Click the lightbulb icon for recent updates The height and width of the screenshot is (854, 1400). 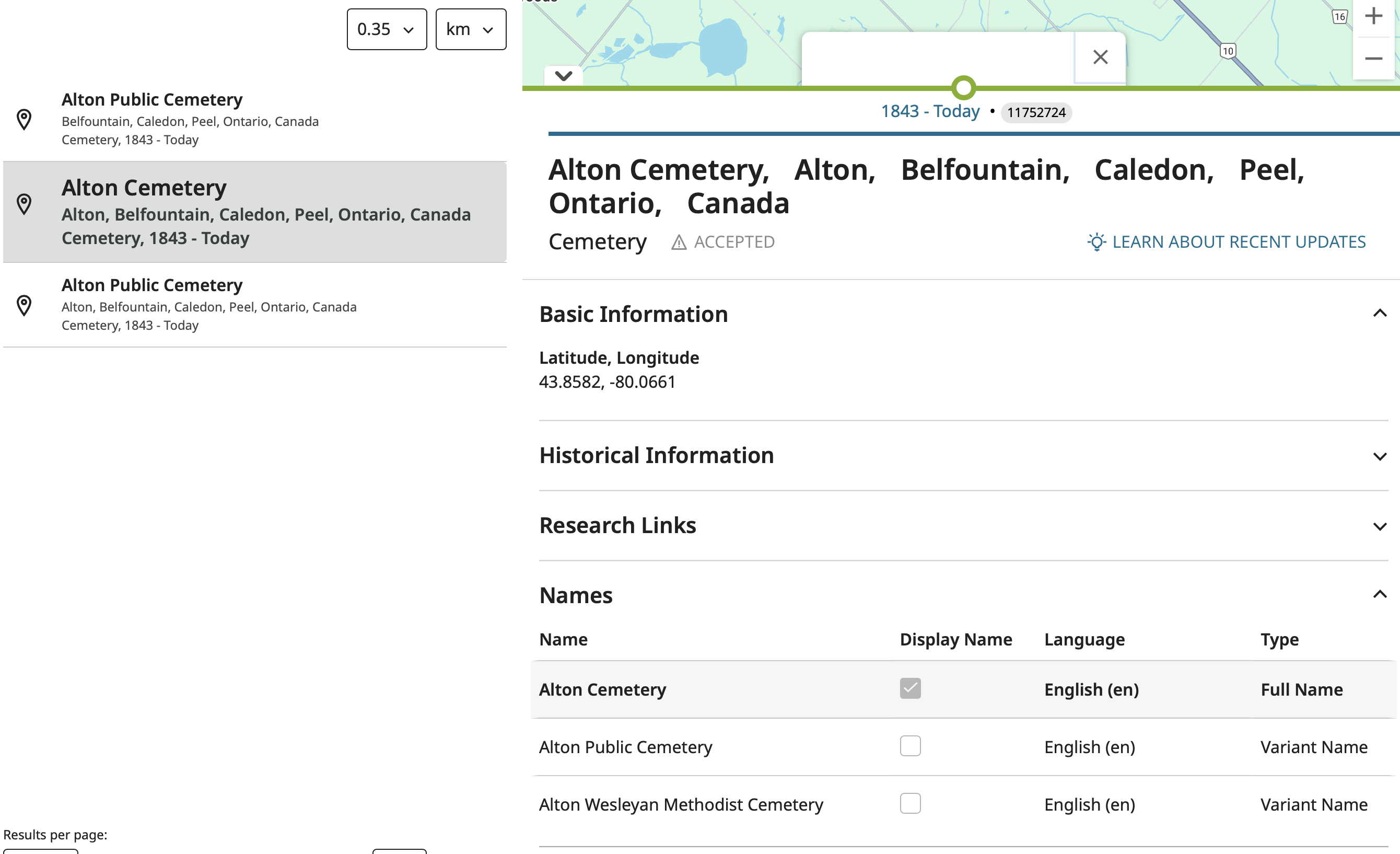click(1096, 242)
